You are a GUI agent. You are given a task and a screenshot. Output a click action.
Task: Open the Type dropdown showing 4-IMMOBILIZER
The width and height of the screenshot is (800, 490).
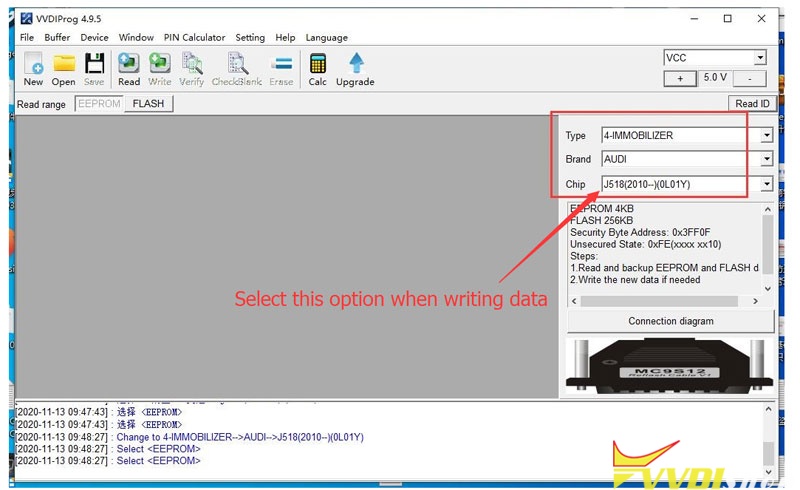pyautogui.click(x=766, y=135)
